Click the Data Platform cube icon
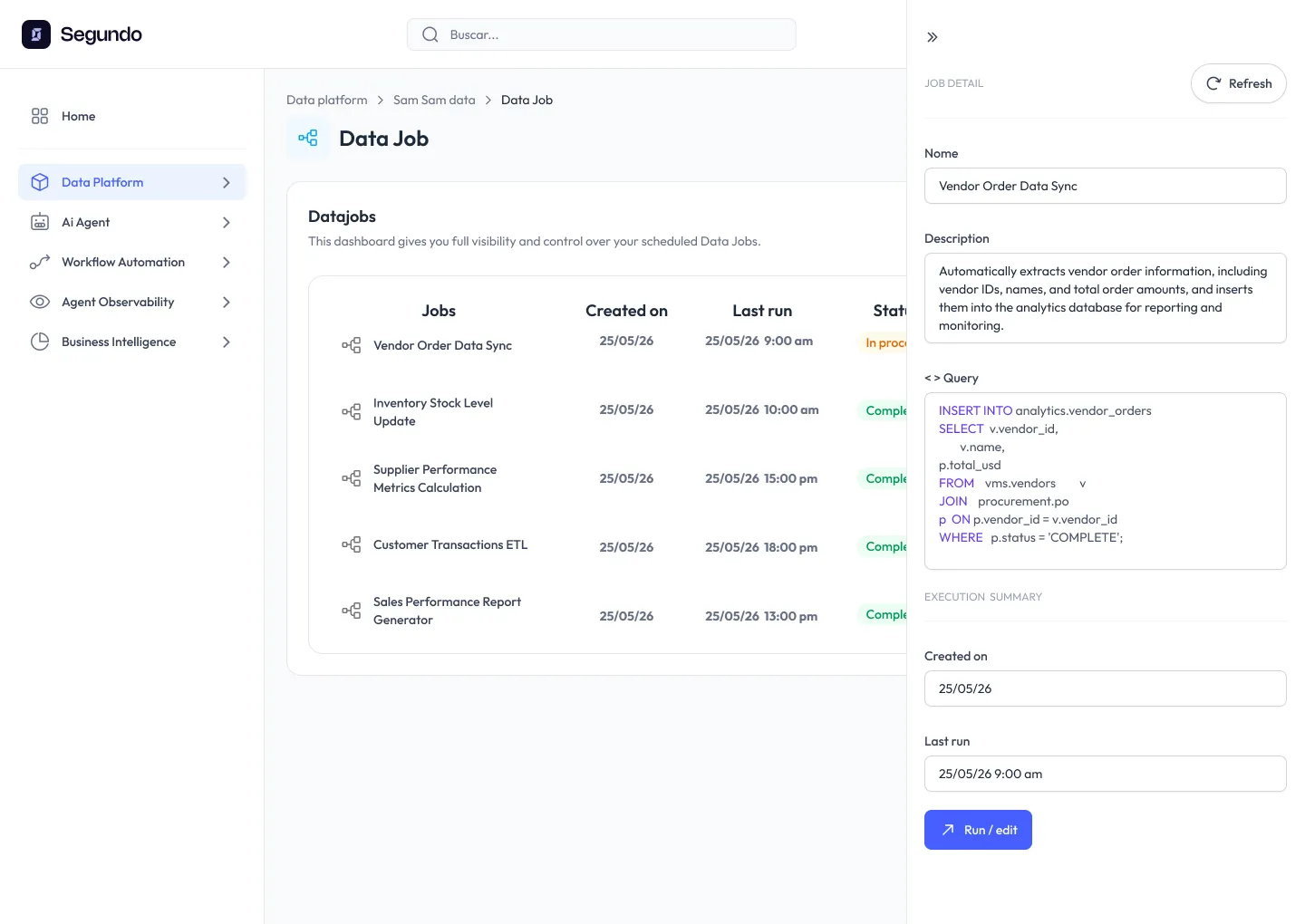The image size is (1305, 924). pos(39,181)
